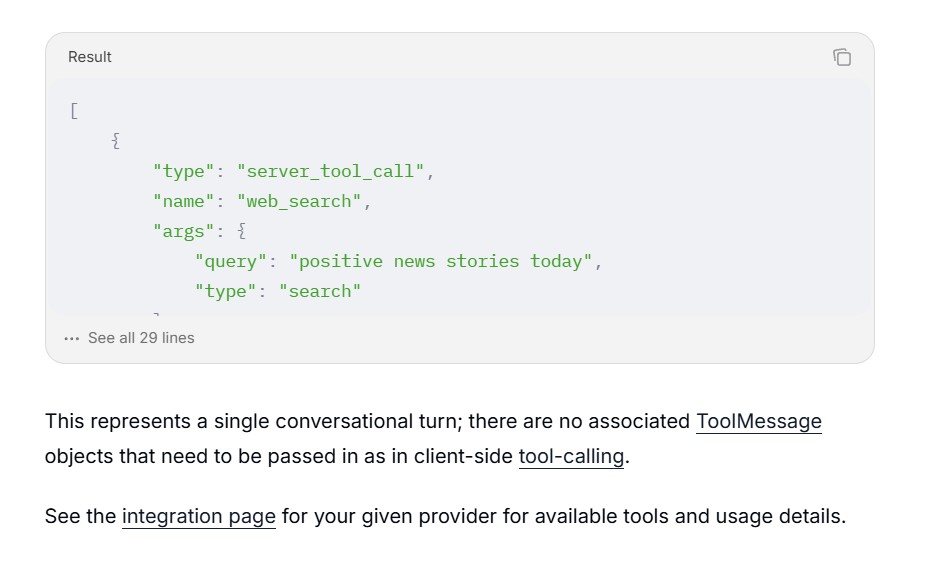Click the nested "type" key under args
This screenshot has height=562, width=927.
coord(225,291)
